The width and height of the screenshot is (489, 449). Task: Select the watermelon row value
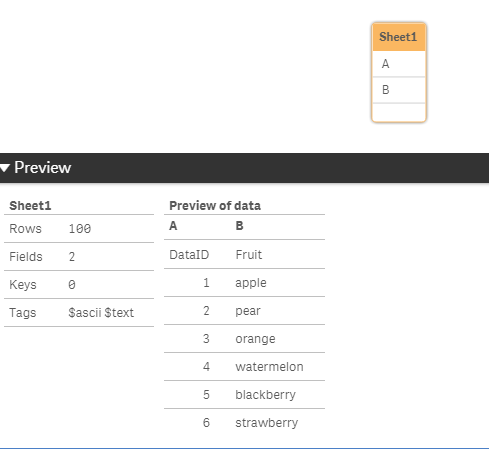point(269,367)
